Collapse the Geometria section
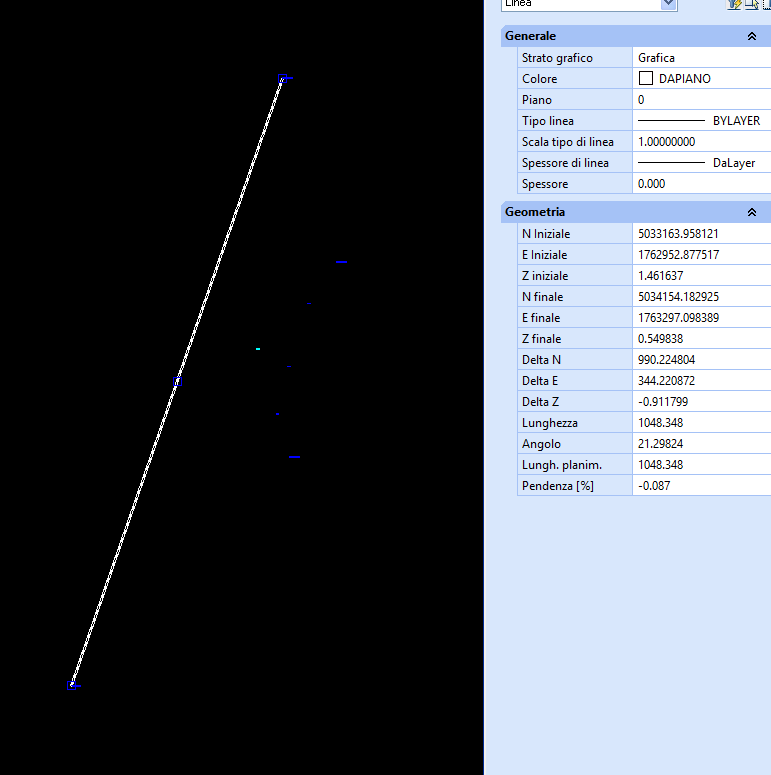 click(x=751, y=212)
